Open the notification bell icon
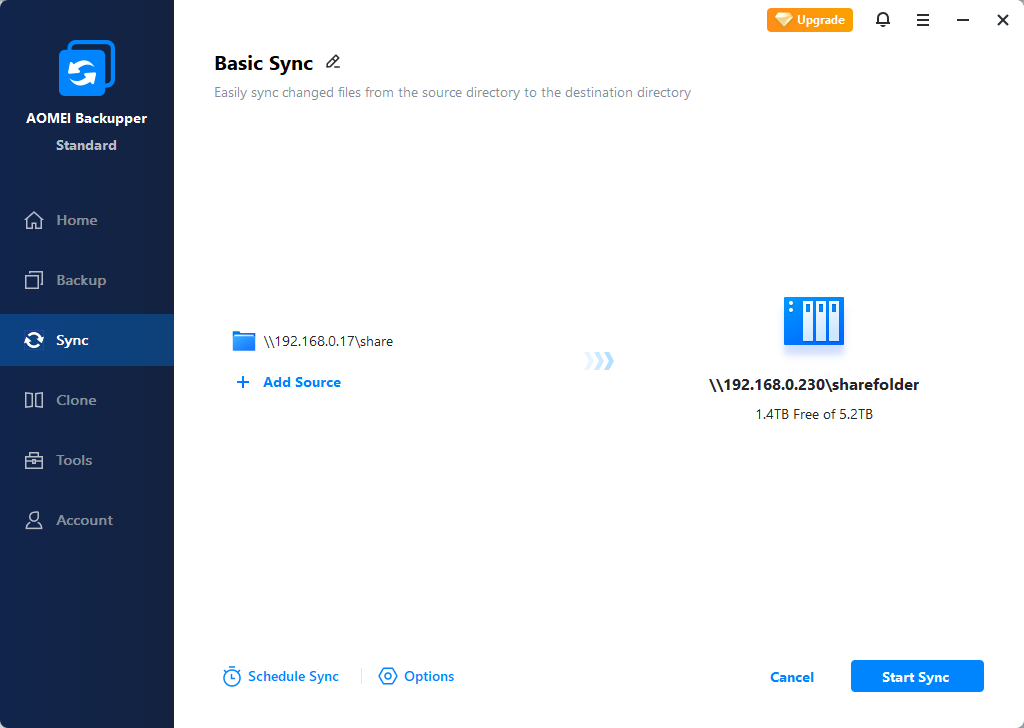1024x728 pixels. pyautogui.click(x=883, y=20)
